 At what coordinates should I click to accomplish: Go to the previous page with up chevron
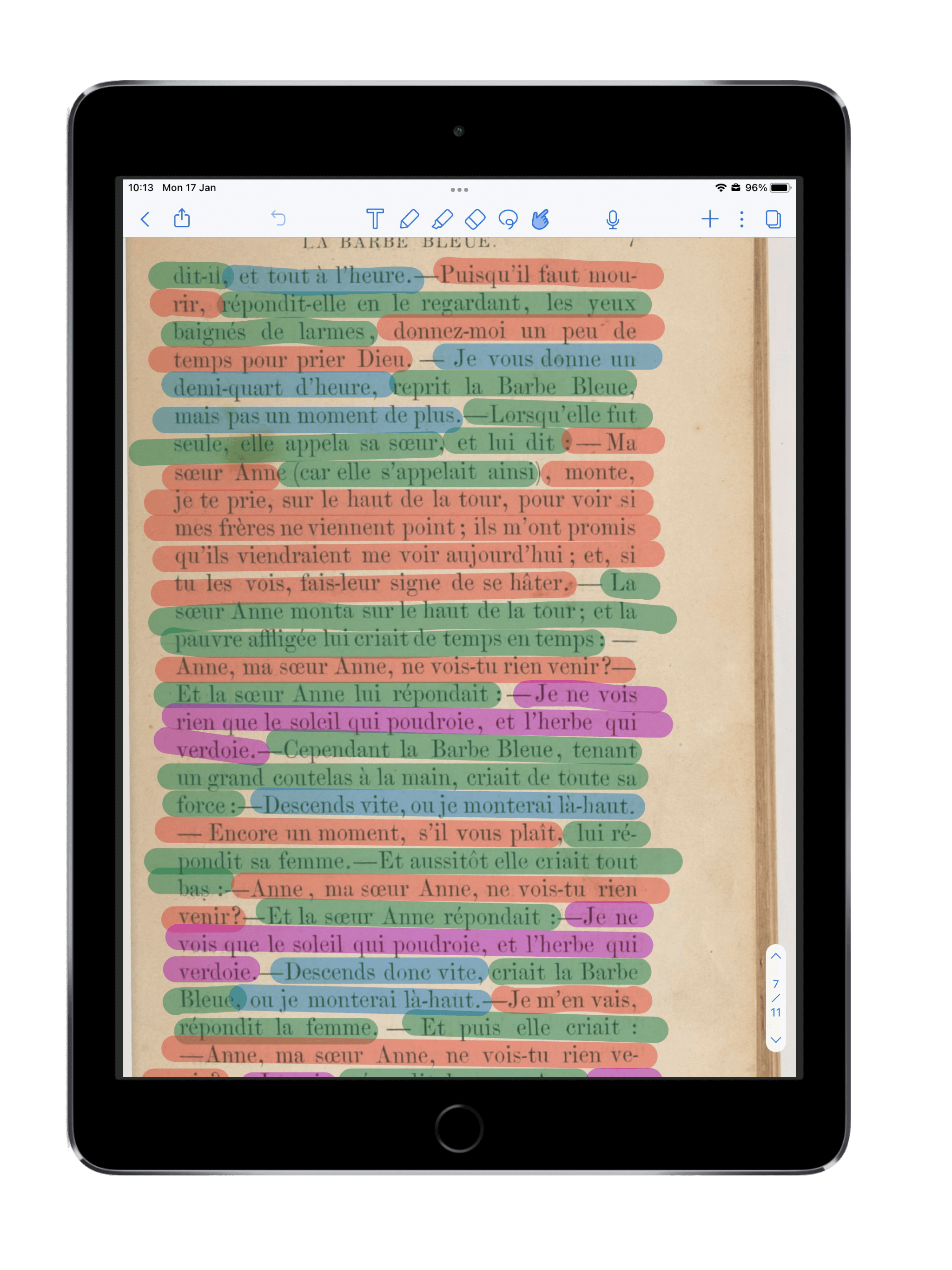[x=775, y=956]
